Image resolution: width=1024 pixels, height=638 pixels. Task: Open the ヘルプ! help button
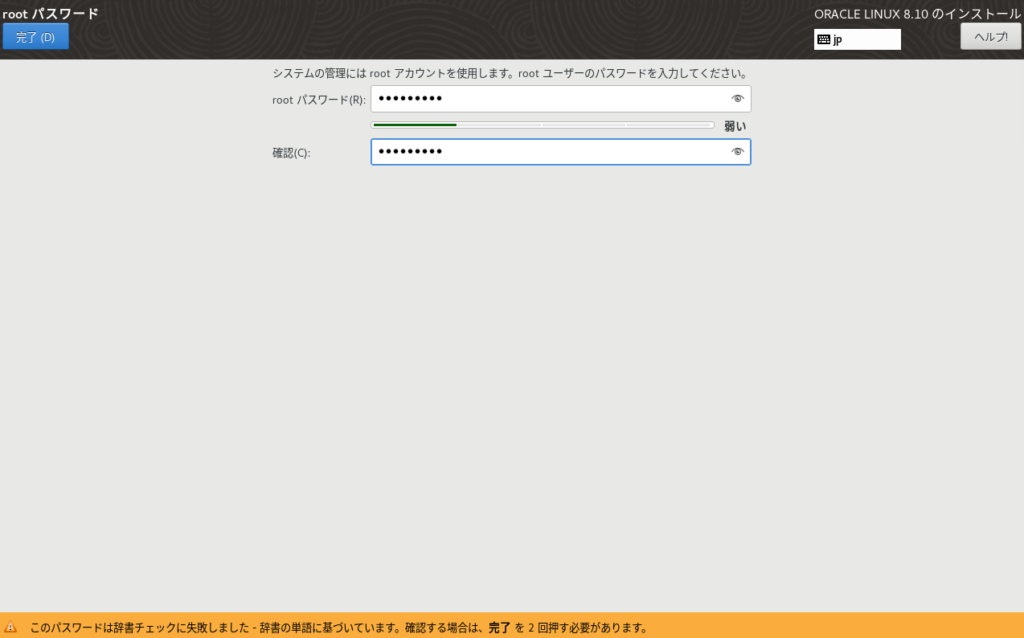(990, 37)
